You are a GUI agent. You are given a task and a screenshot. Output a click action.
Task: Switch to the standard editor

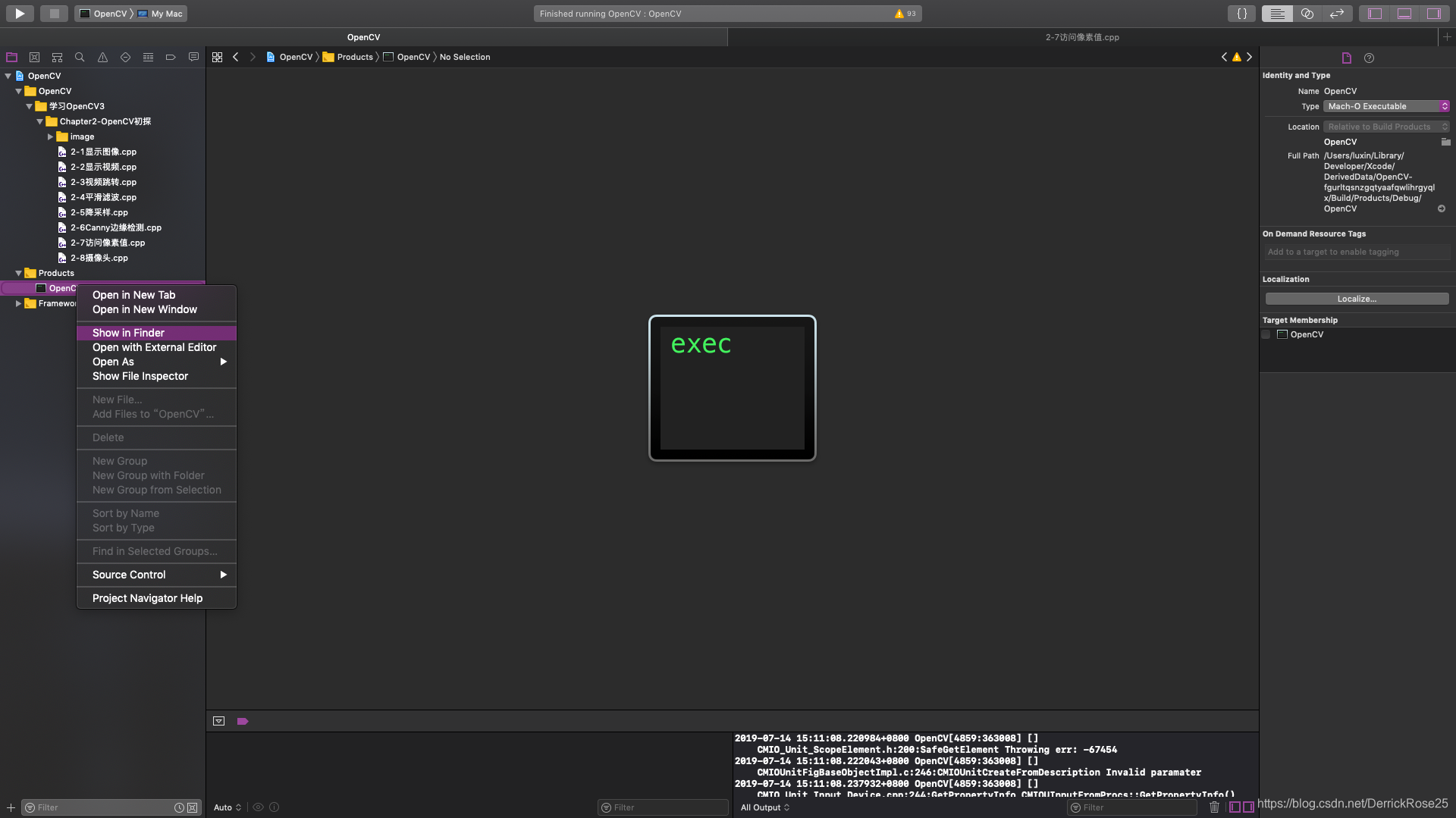[x=1277, y=14]
